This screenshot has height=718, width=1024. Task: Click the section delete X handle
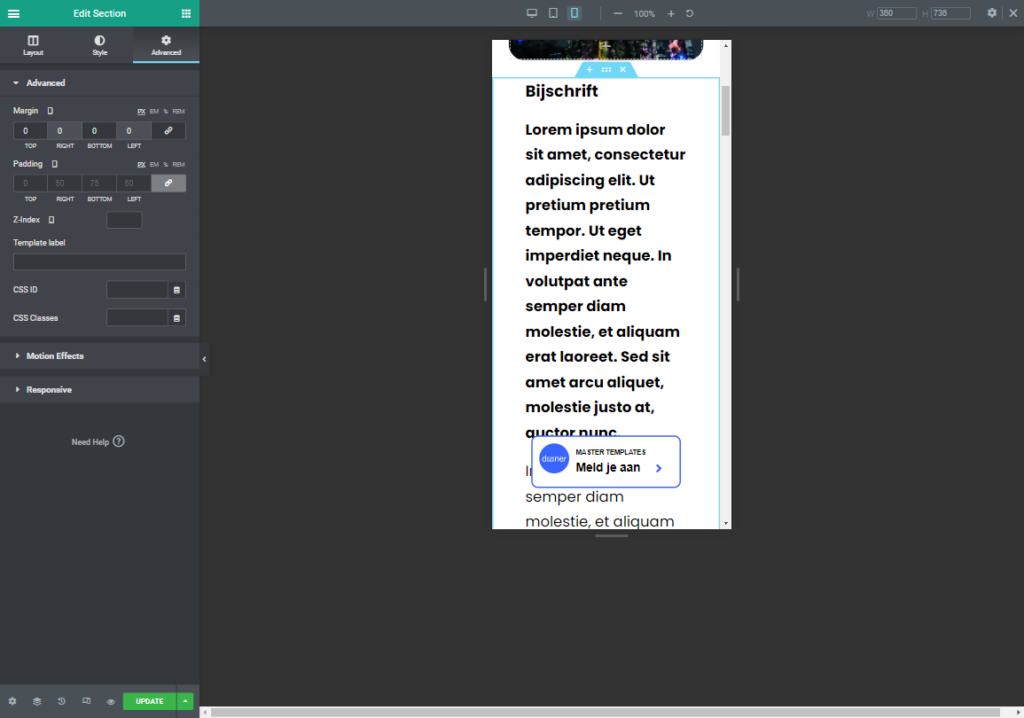pos(623,70)
